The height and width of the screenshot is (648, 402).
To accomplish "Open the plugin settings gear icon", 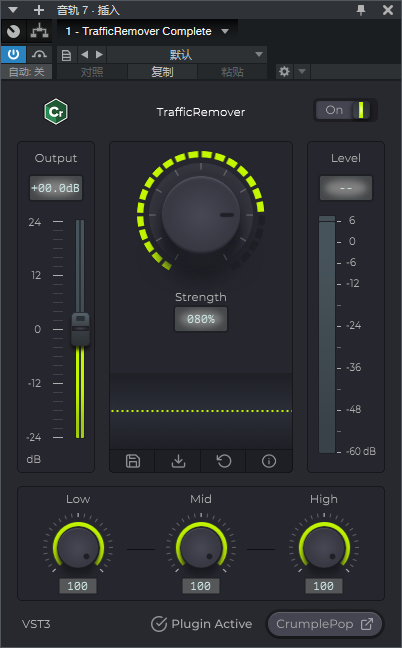I will point(284,71).
